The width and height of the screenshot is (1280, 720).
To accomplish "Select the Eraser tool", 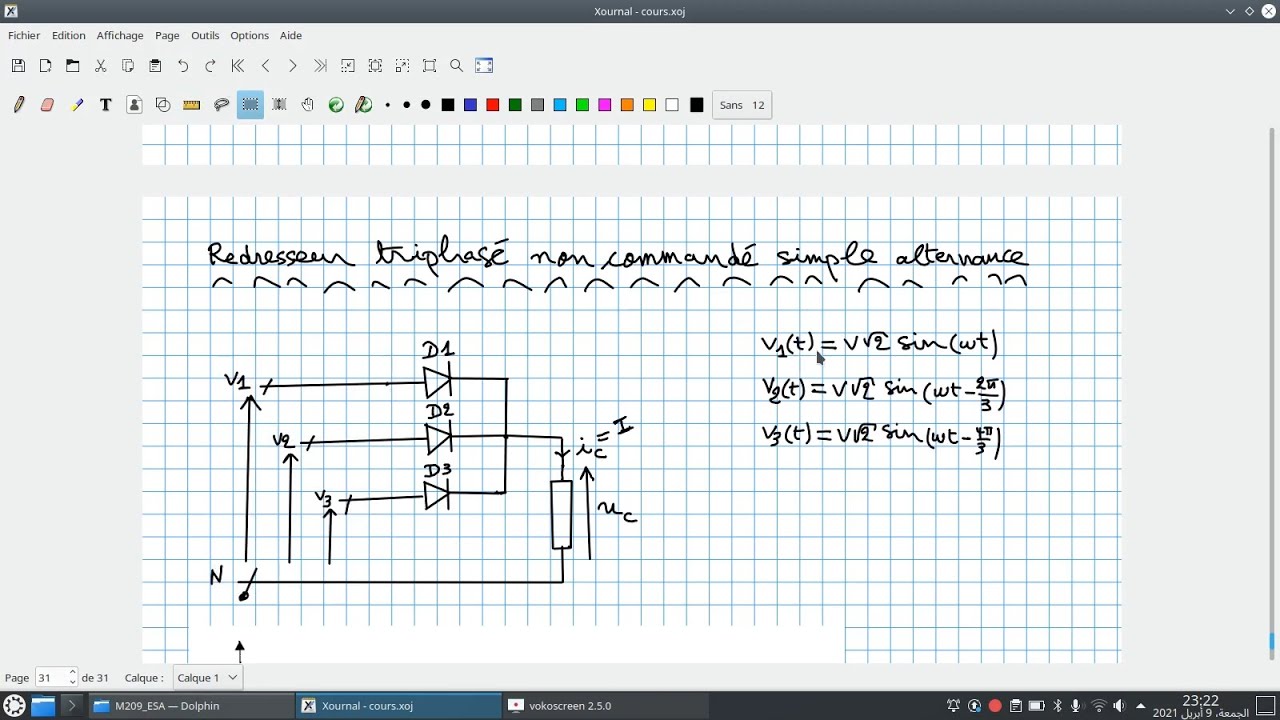I will 47,105.
